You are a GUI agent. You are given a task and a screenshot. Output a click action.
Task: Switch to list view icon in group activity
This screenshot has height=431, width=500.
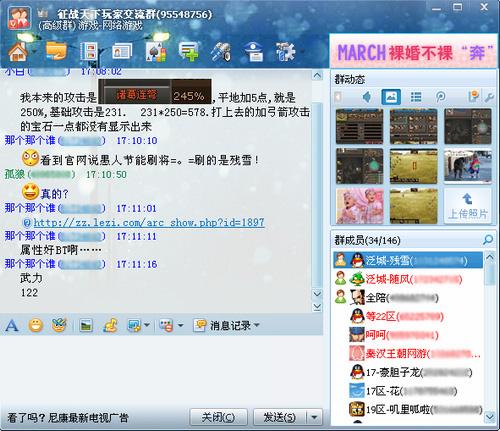click(416, 97)
